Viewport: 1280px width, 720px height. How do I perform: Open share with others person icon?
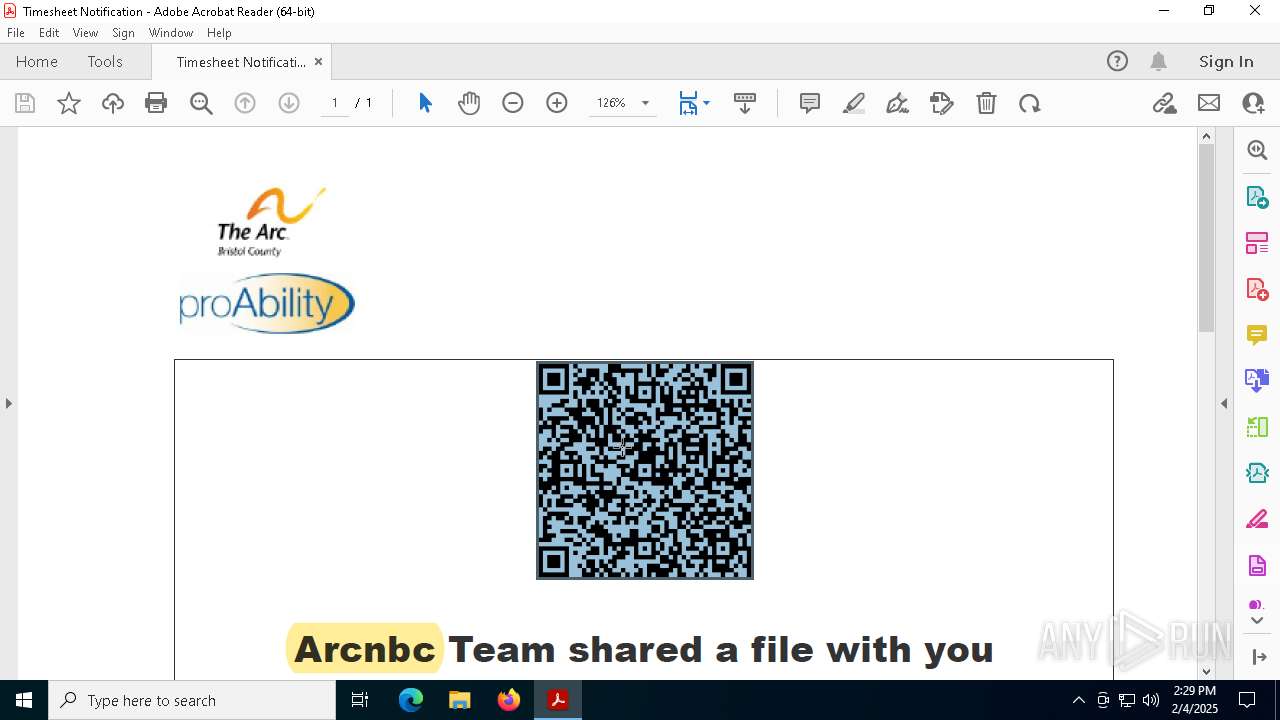pos(1253,103)
